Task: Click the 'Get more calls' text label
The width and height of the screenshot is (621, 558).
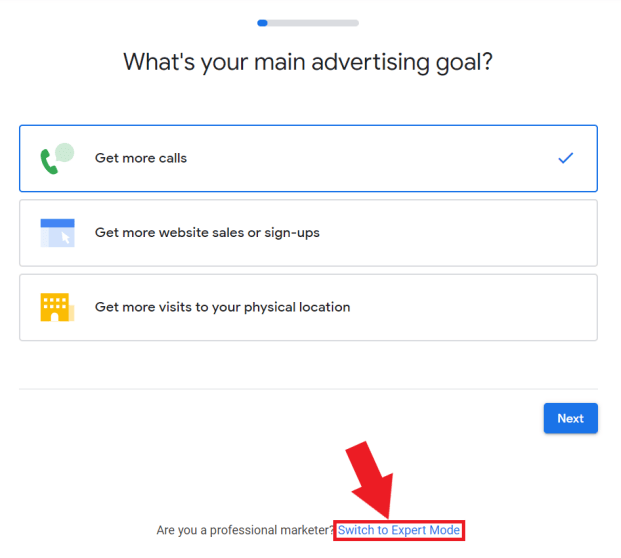Action: coord(141,158)
